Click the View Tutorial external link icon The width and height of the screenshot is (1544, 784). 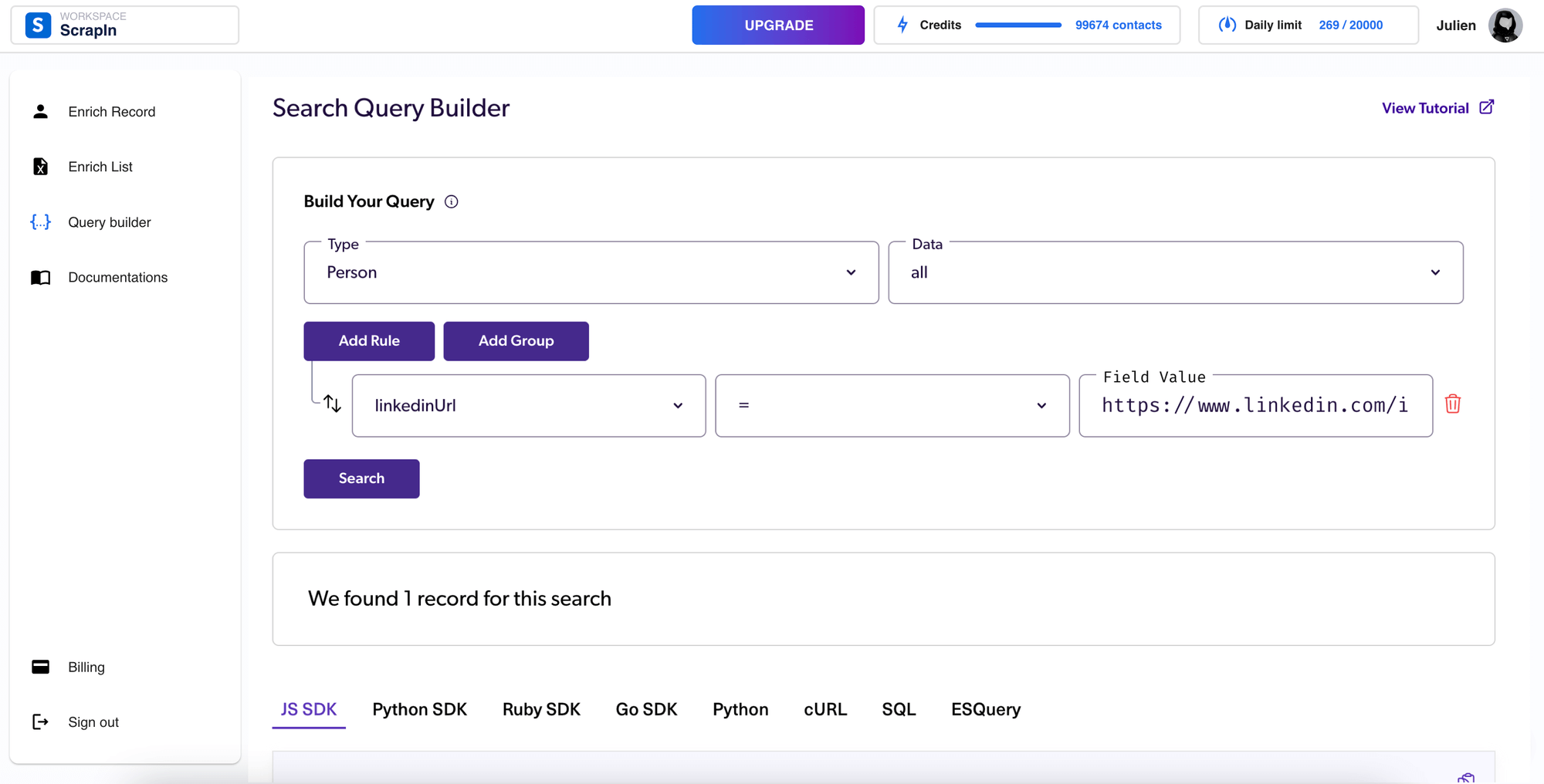click(1486, 107)
